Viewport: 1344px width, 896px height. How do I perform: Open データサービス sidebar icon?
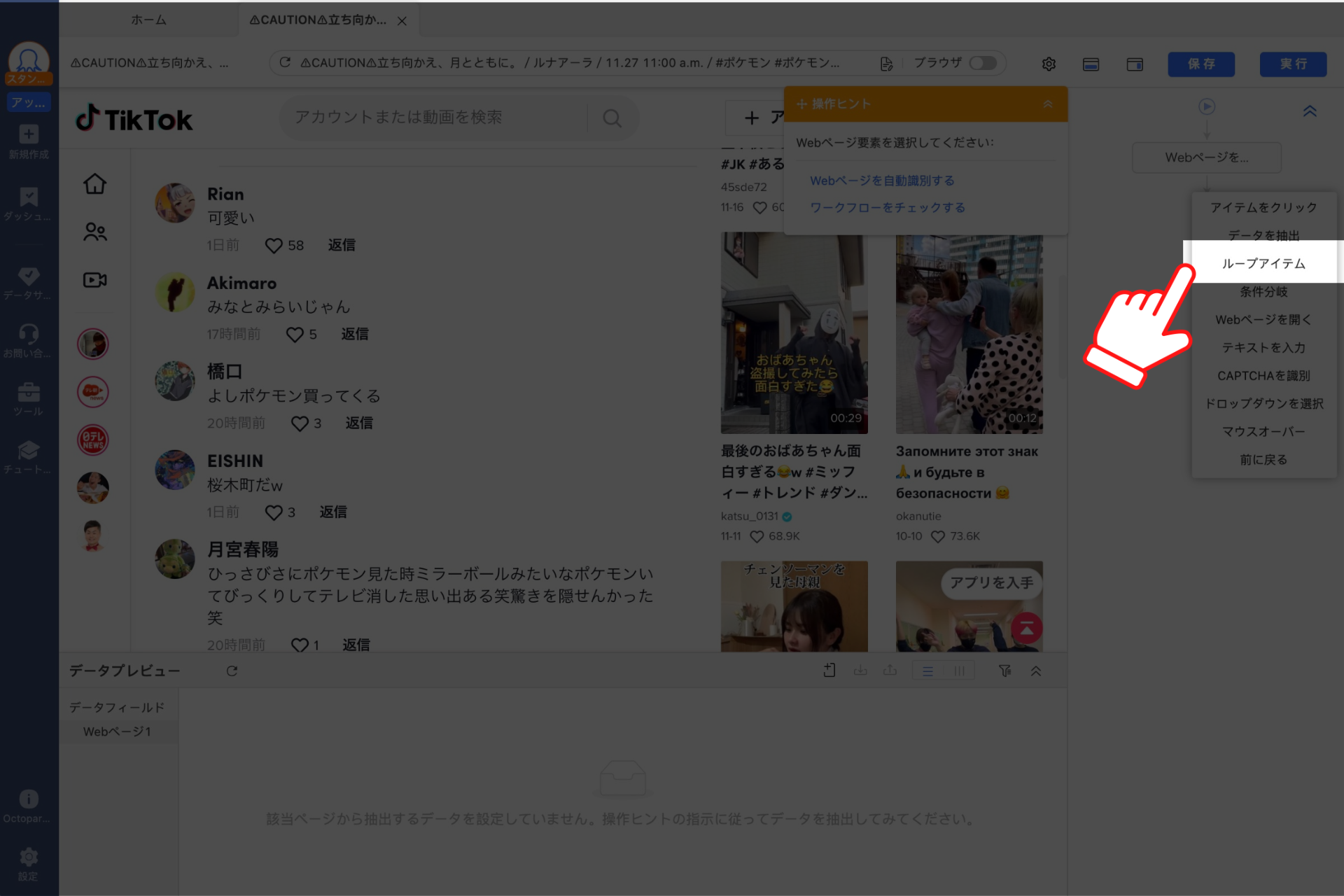point(29,283)
